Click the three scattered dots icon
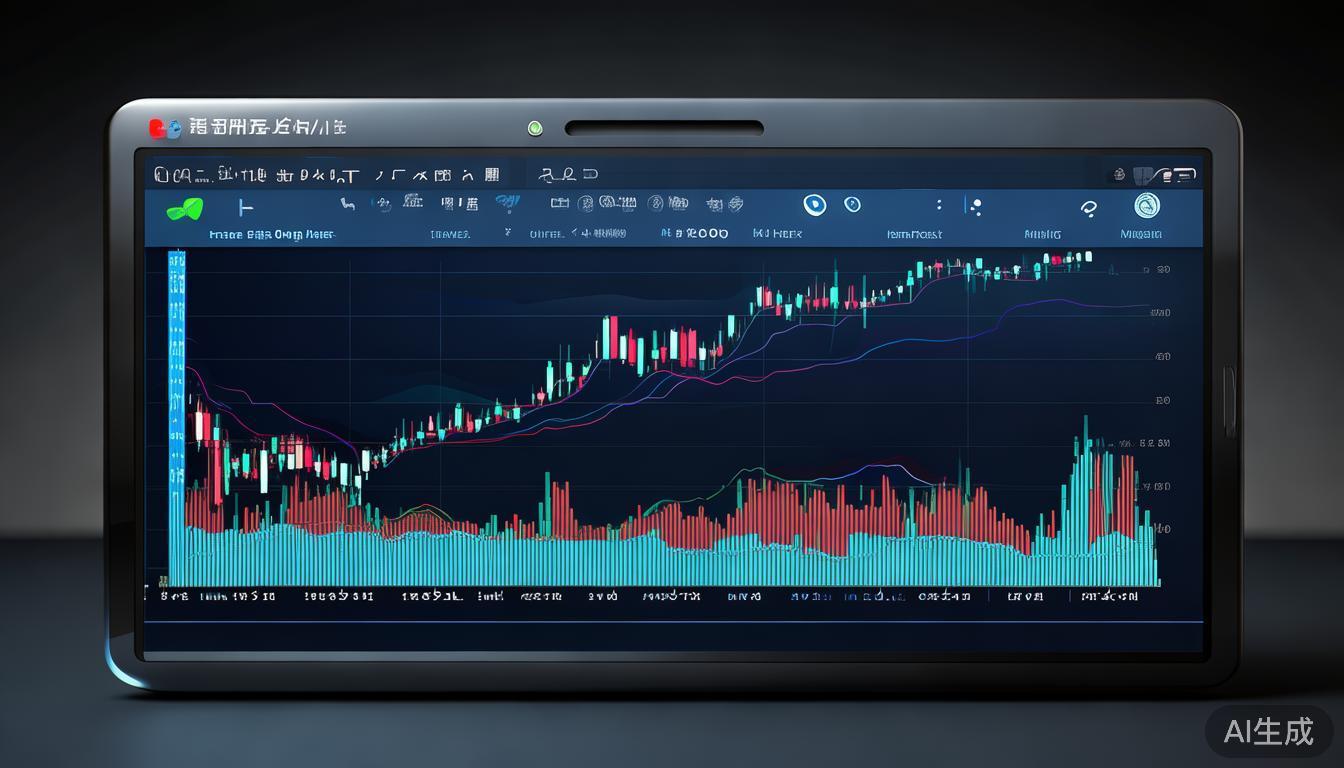 973,207
